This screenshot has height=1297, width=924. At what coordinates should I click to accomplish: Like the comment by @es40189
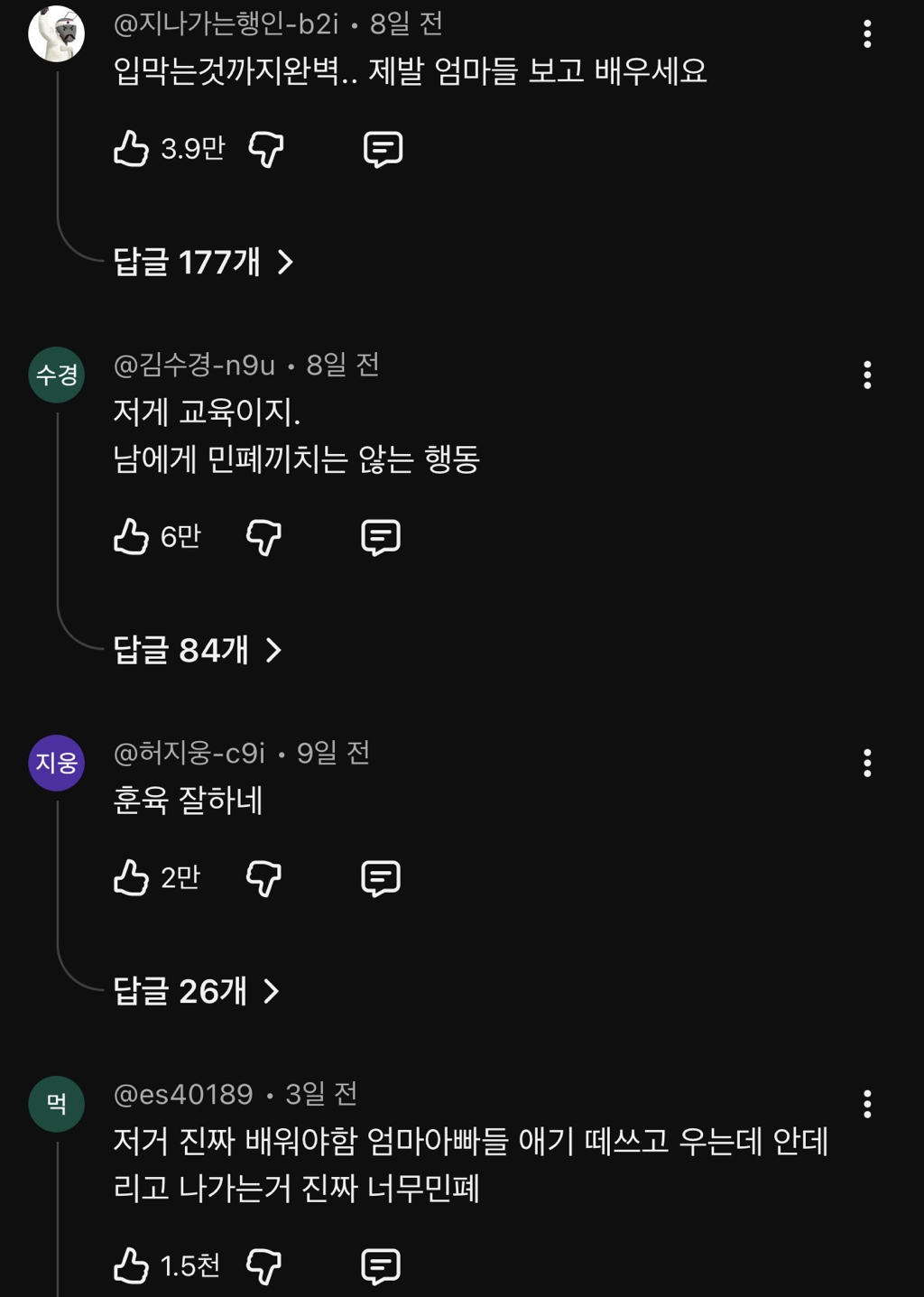point(131,1266)
